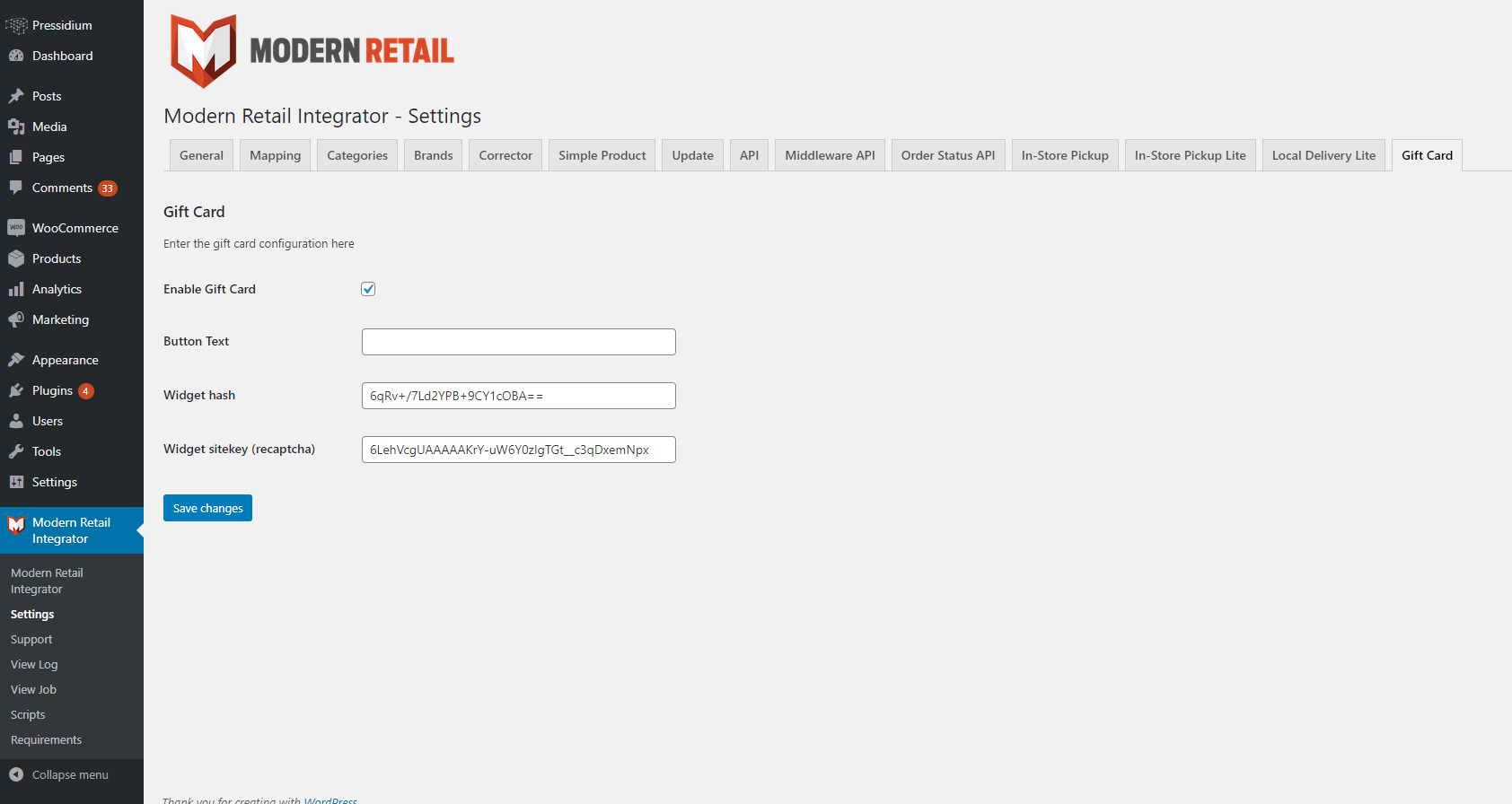Switch to the Mapping tab
The image size is (1512, 804).
click(276, 155)
